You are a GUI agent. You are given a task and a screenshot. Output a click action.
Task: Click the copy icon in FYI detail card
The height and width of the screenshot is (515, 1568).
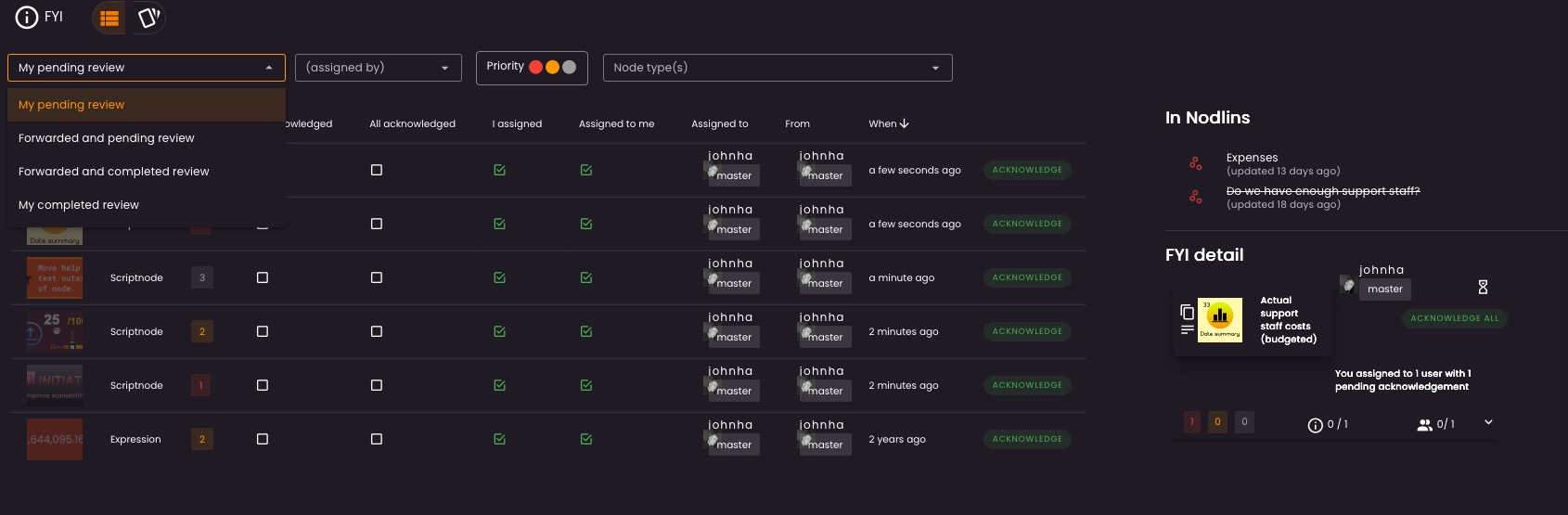pyautogui.click(x=1187, y=312)
